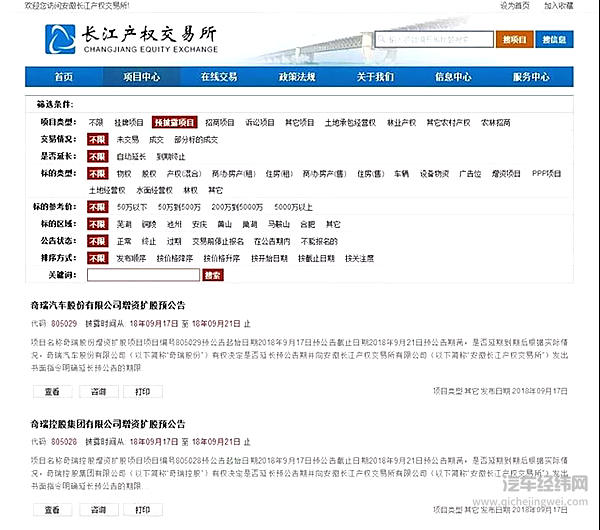
Task: Filter region by 安庆
Action: 199,224
